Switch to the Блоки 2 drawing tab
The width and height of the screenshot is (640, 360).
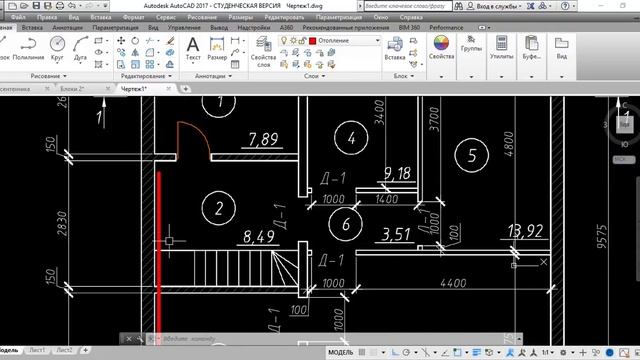tap(72, 89)
